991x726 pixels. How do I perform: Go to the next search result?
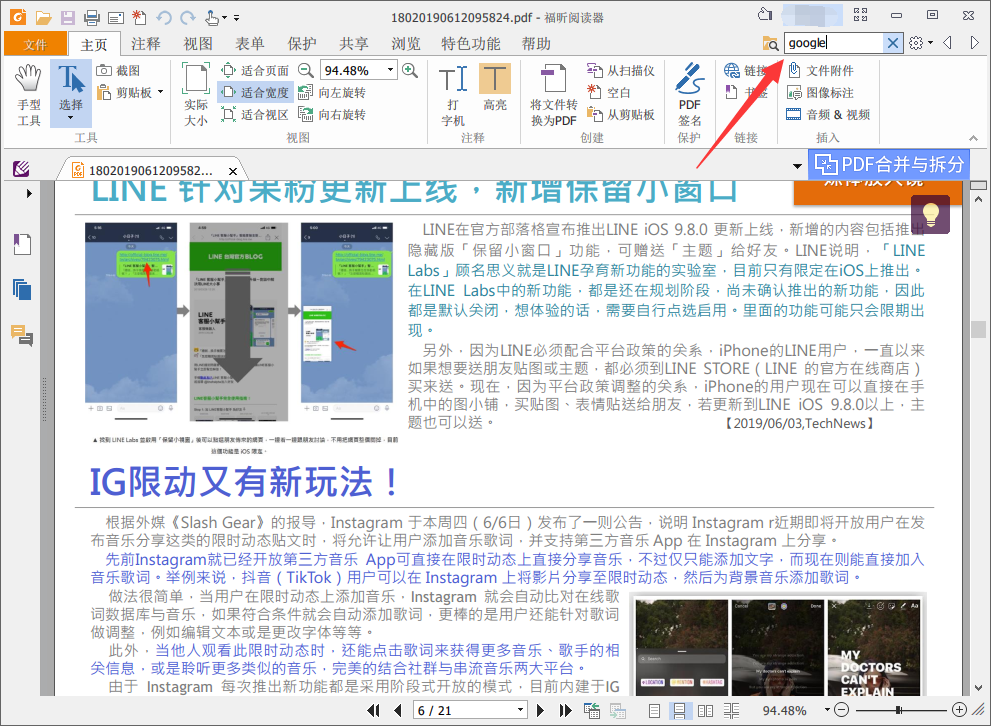[974, 43]
